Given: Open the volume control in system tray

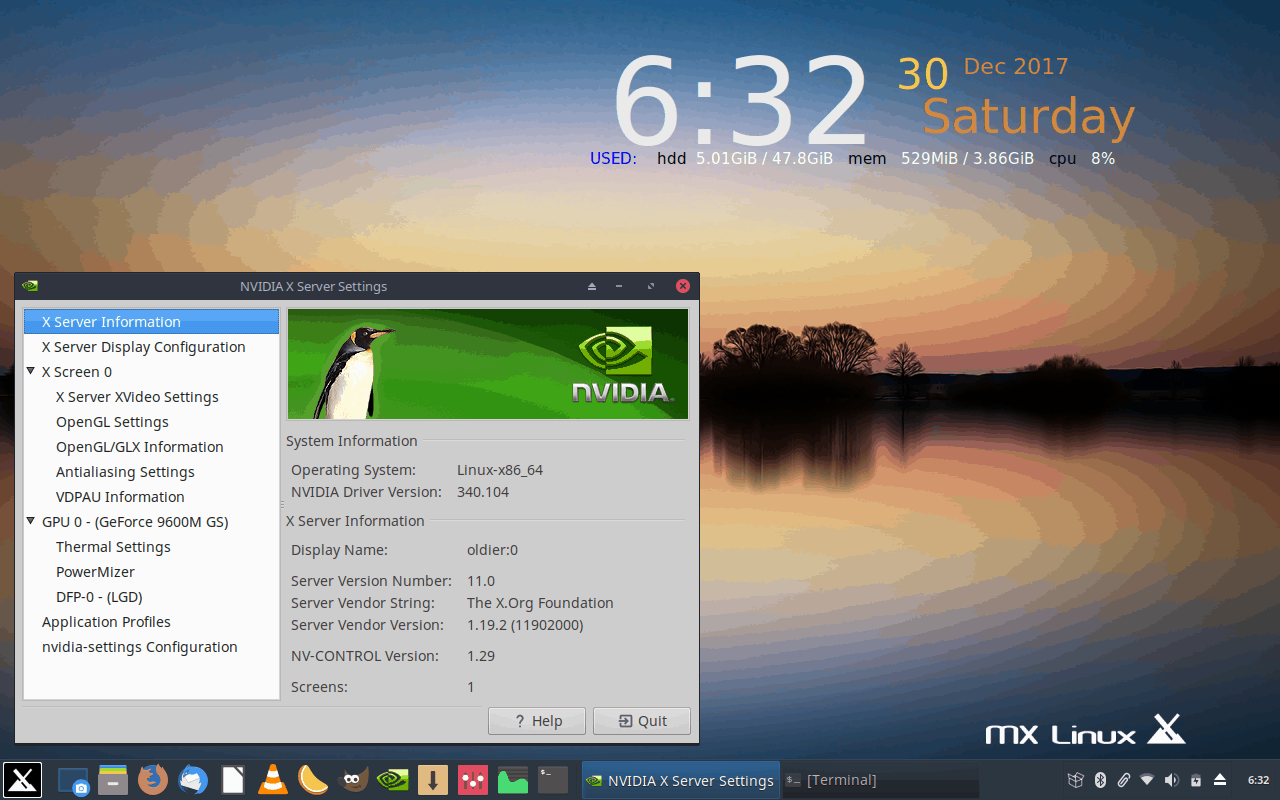Looking at the screenshot, I should [1171, 780].
